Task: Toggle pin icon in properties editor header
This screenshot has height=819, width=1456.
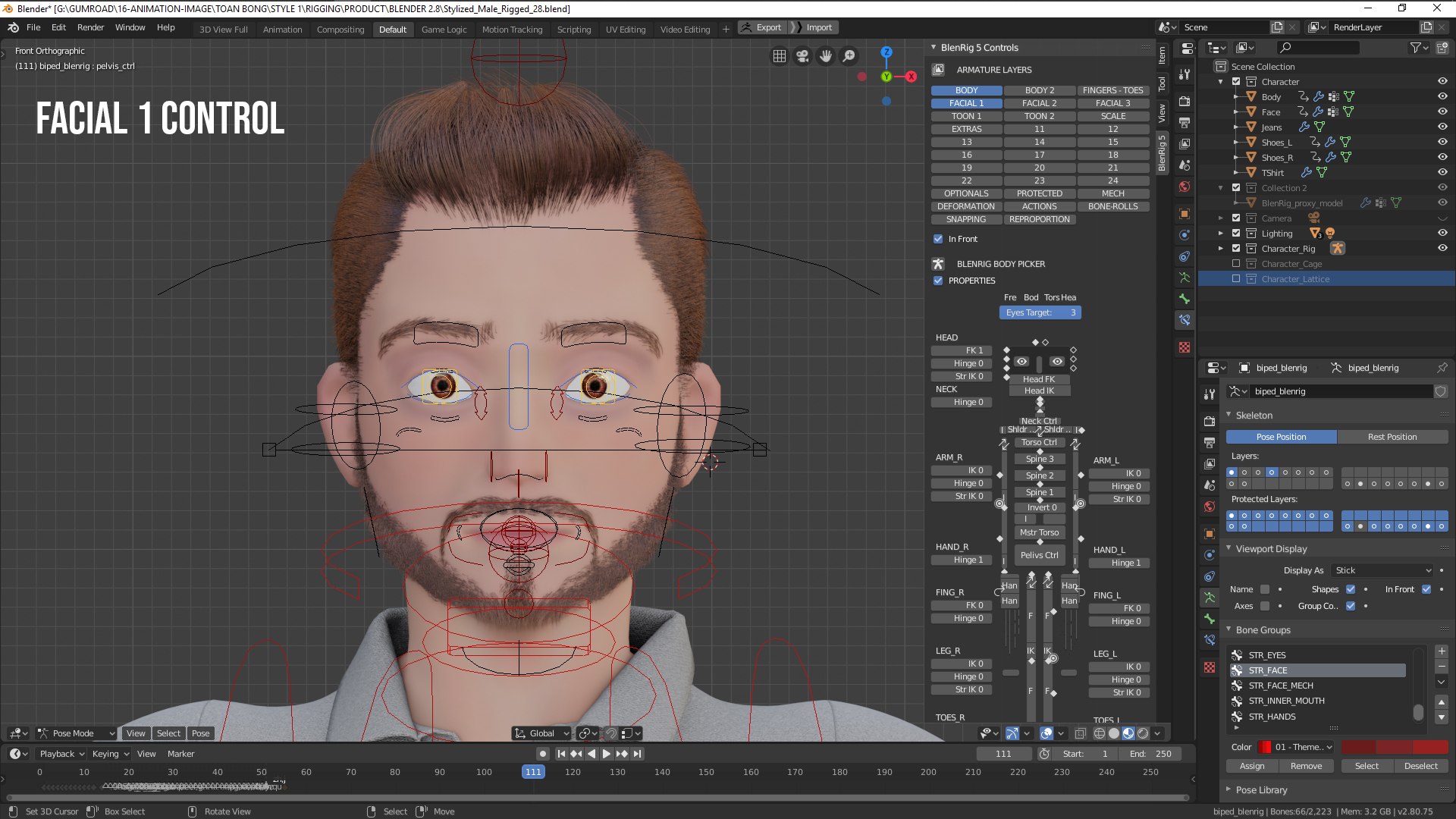Action: click(x=1442, y=368)
